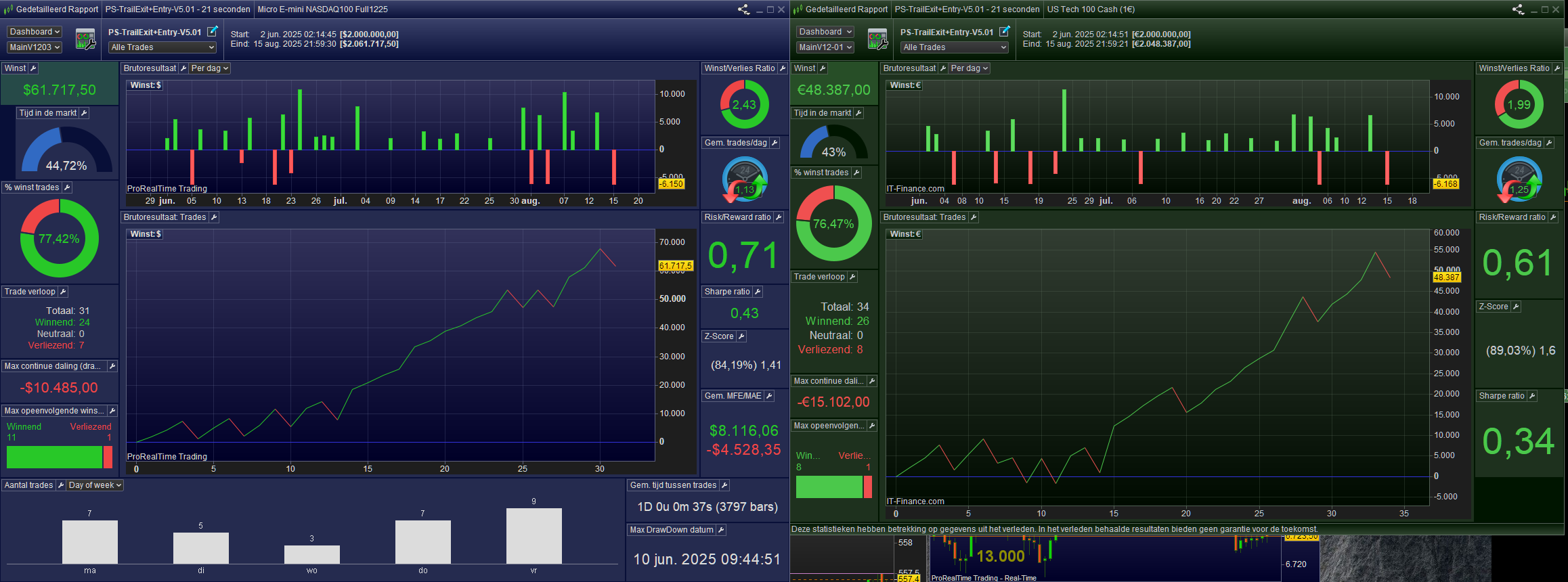The height and width of the screenshot is (582, 1568).
Task: Click wrench beside Gem. MFE/MAE
Action: tap(769, 396)
